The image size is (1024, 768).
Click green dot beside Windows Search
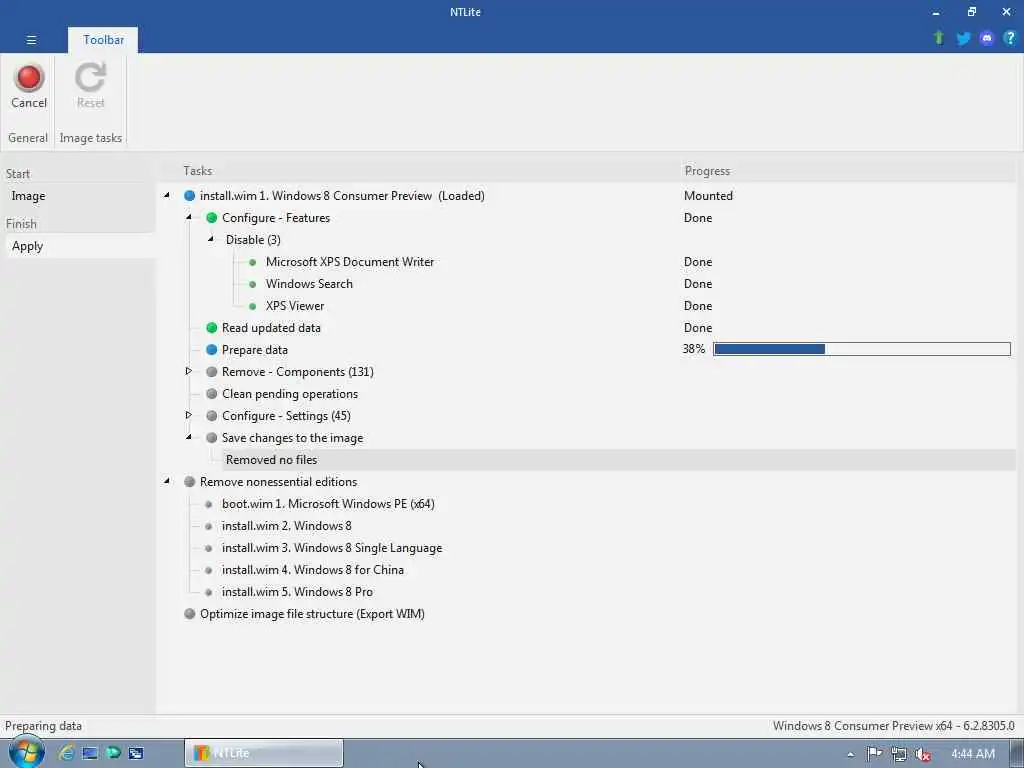253,284
